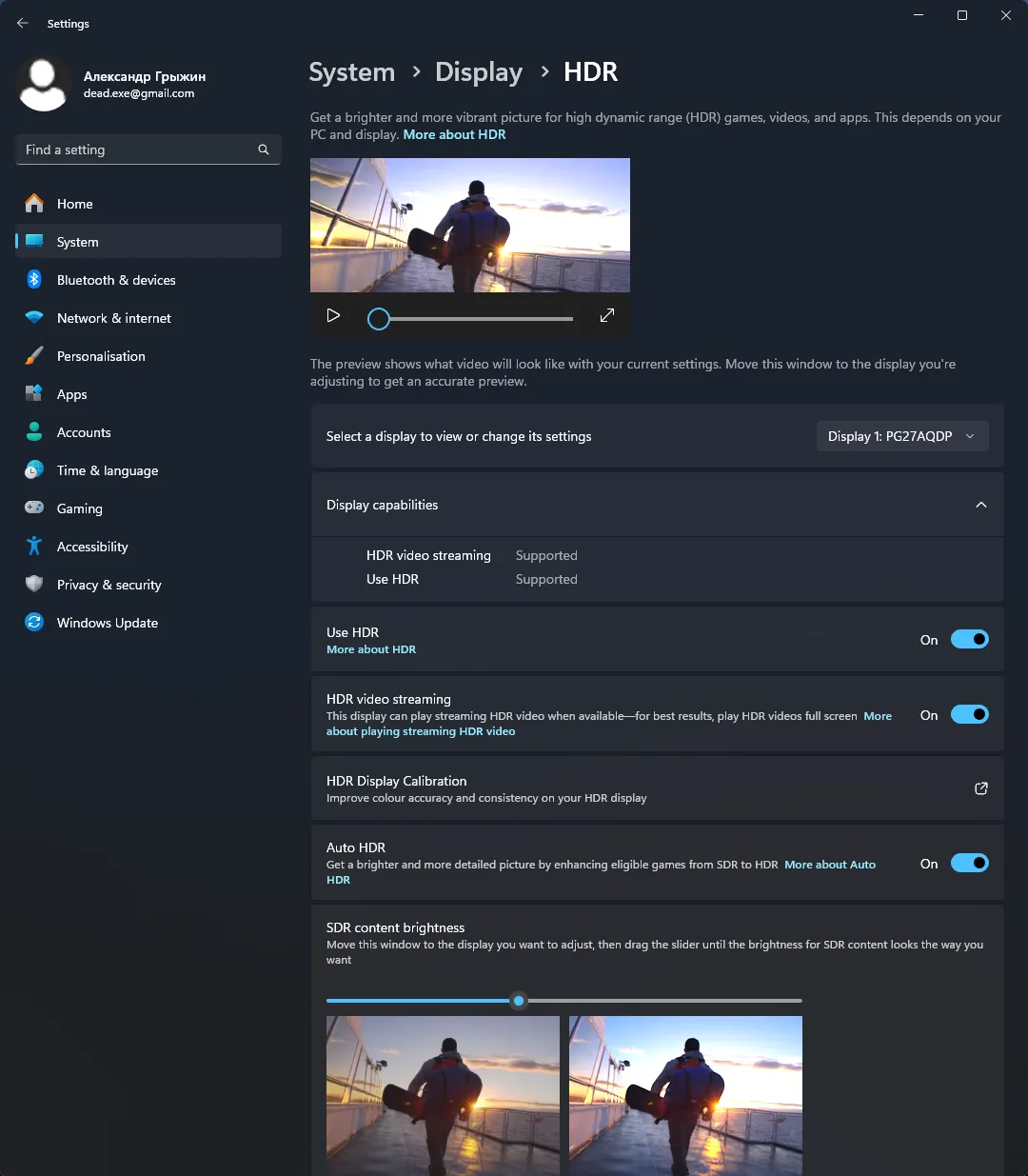
Task: Click the back arrow in Settings header
Action: [x=23, y=23]
